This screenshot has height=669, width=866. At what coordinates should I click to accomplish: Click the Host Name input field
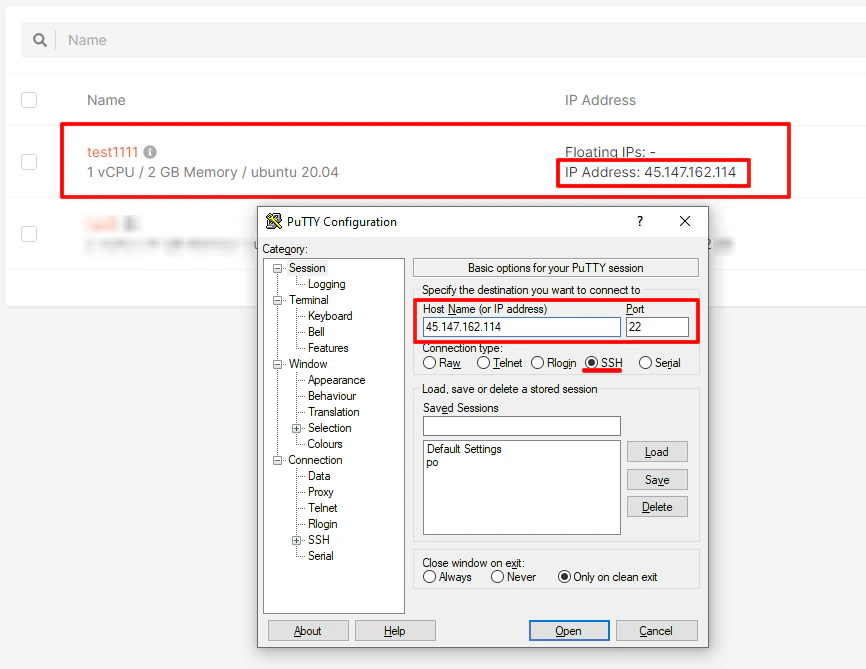coord(521,327)
